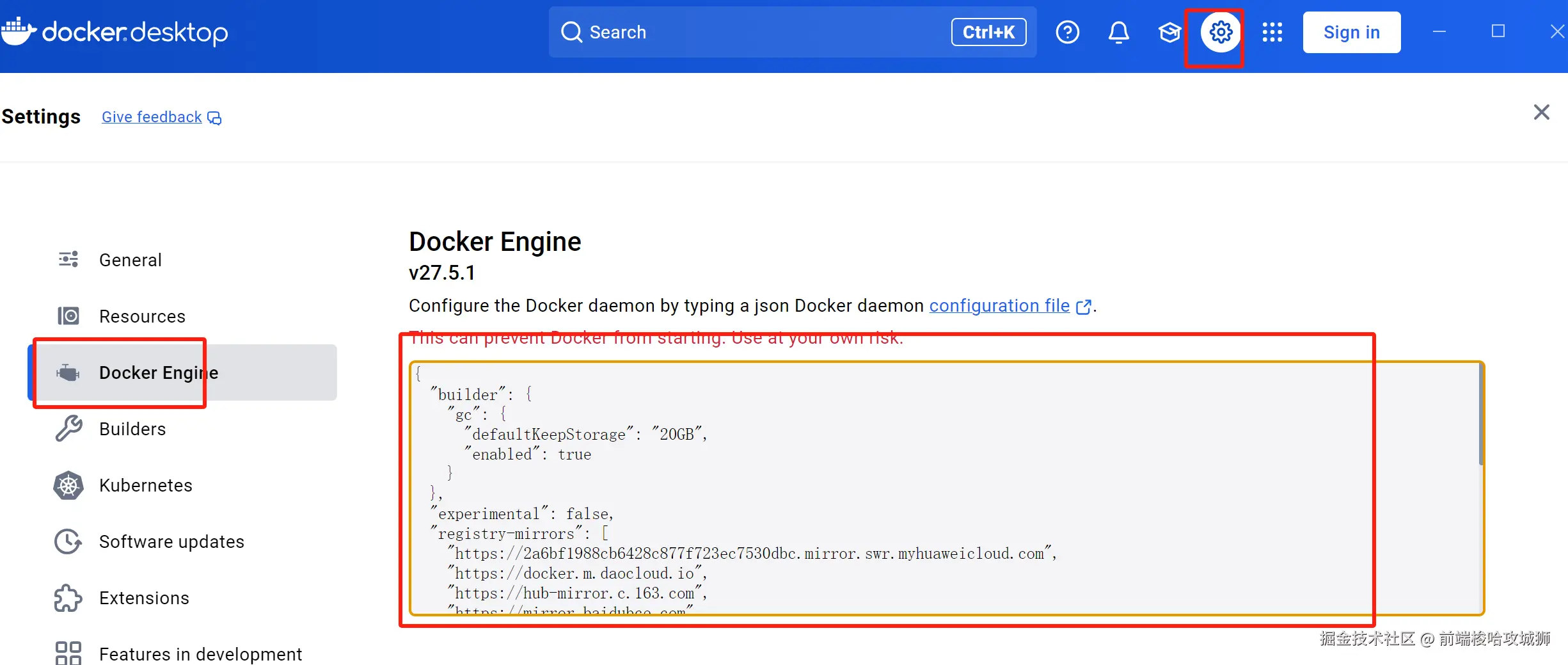Open the Learning center graduation cap icon
The height and width of the screenshot is (665, 1568).
pyautogui.click(x=1169, y=32)
